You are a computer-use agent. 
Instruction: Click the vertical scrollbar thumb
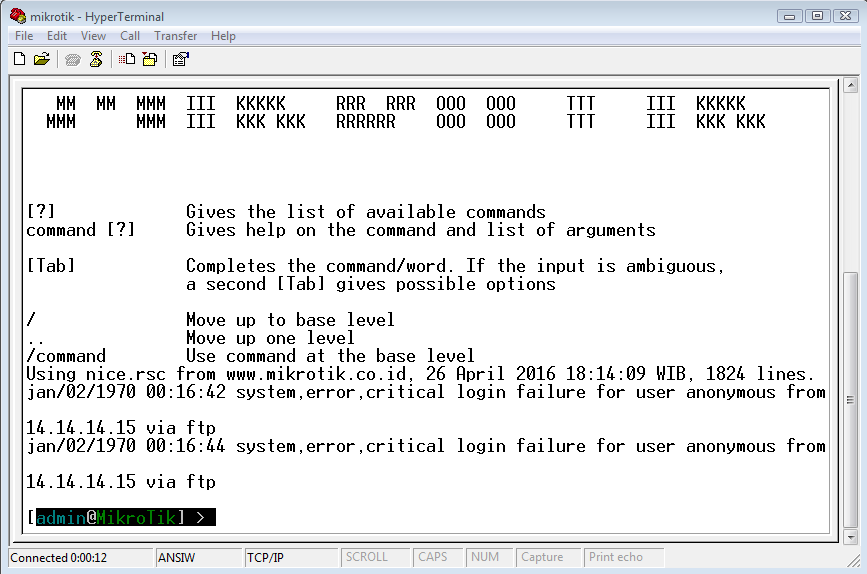[850, 400]
